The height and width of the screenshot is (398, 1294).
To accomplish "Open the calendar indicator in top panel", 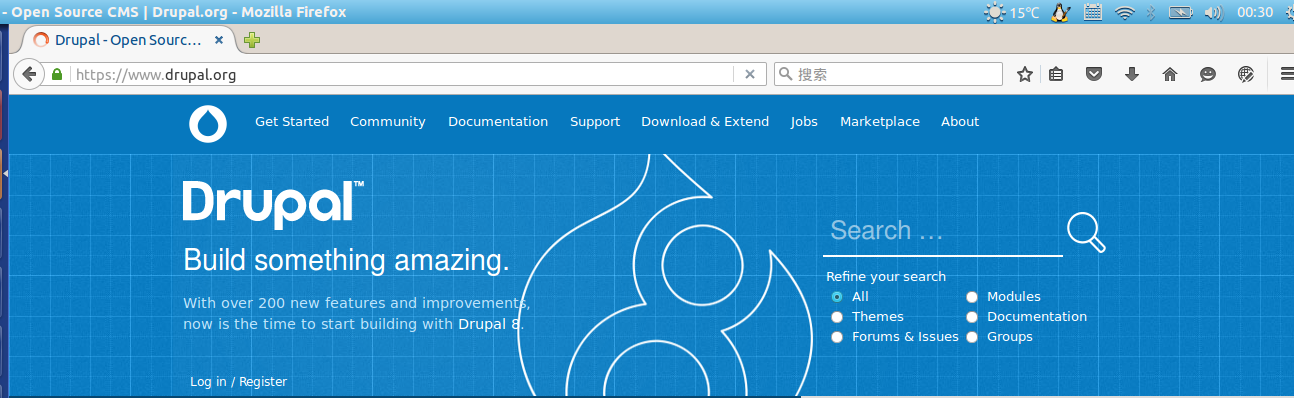I will click(1093, 13).
